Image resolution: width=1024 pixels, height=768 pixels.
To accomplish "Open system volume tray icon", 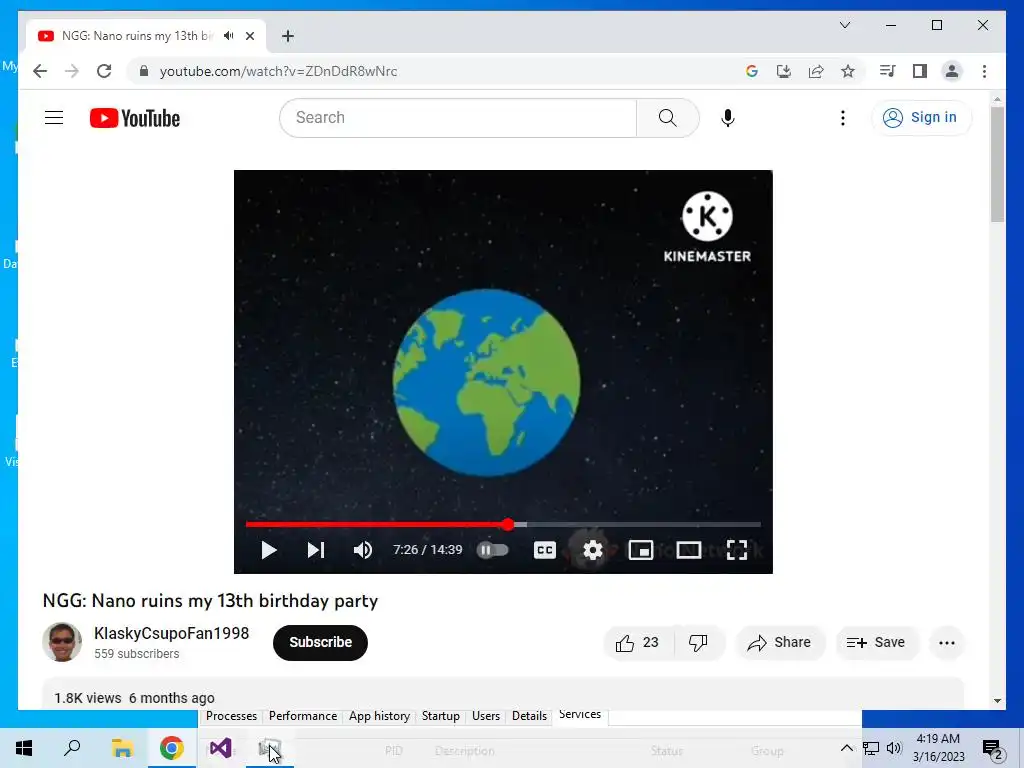I will tap(894, 748).
